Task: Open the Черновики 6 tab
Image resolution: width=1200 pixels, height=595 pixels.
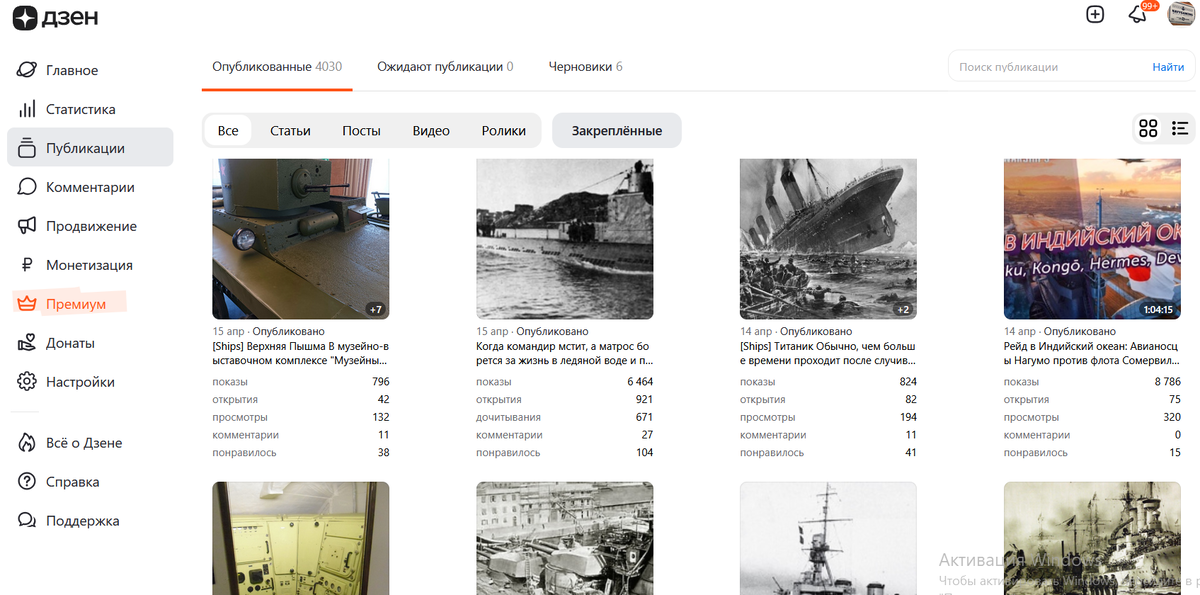Action: (x=585, y=67)
